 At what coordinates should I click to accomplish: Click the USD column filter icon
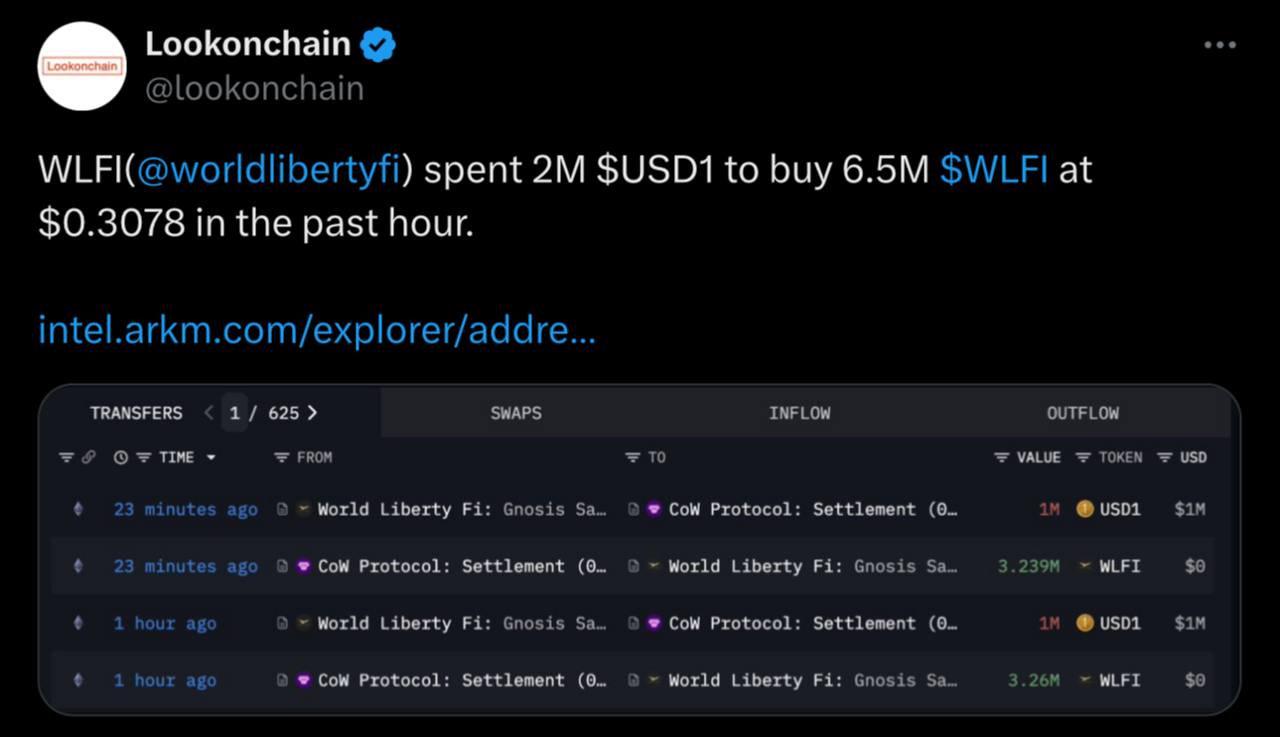tap(1165, 457)
